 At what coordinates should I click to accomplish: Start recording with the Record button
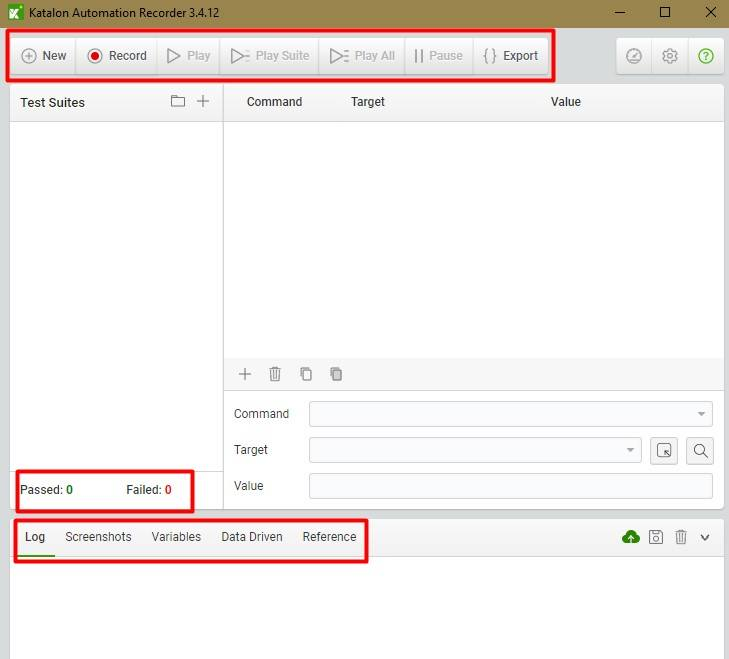[117, 56]
